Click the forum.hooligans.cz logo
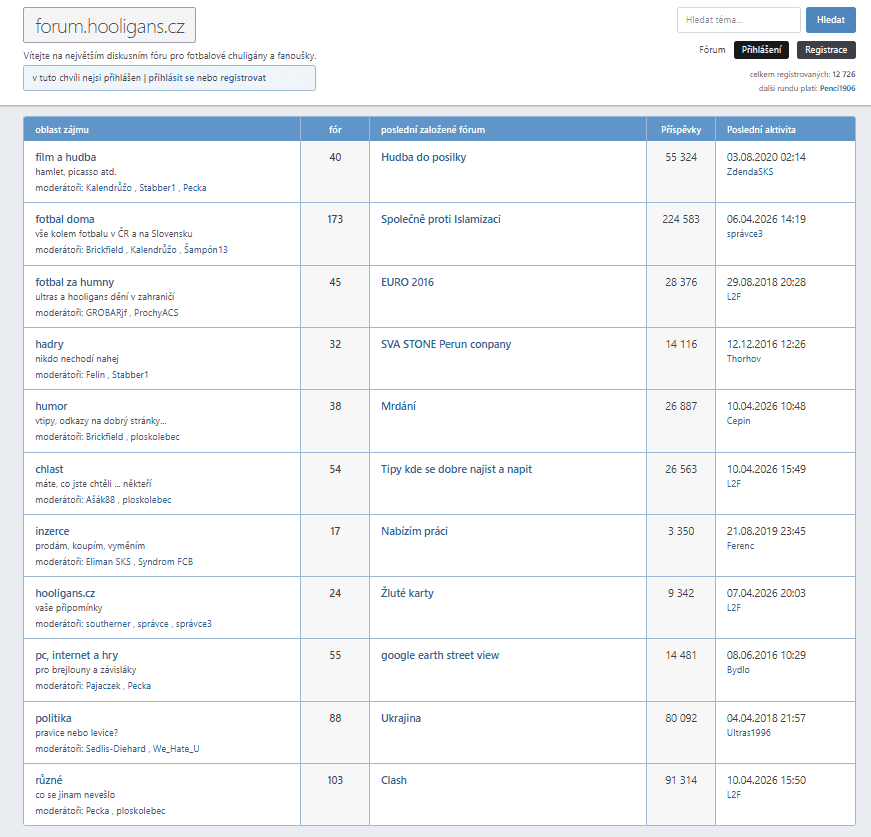871x837 pixels. tap(109, 25)
